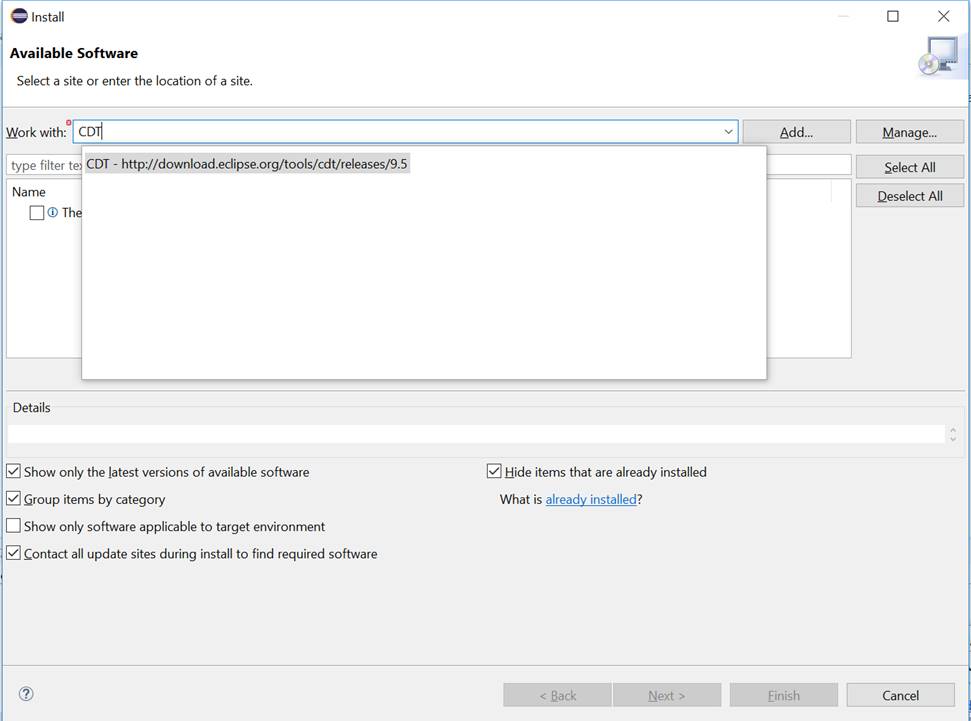
Task: Click Deselect All
Action: [x=909, y=195]
